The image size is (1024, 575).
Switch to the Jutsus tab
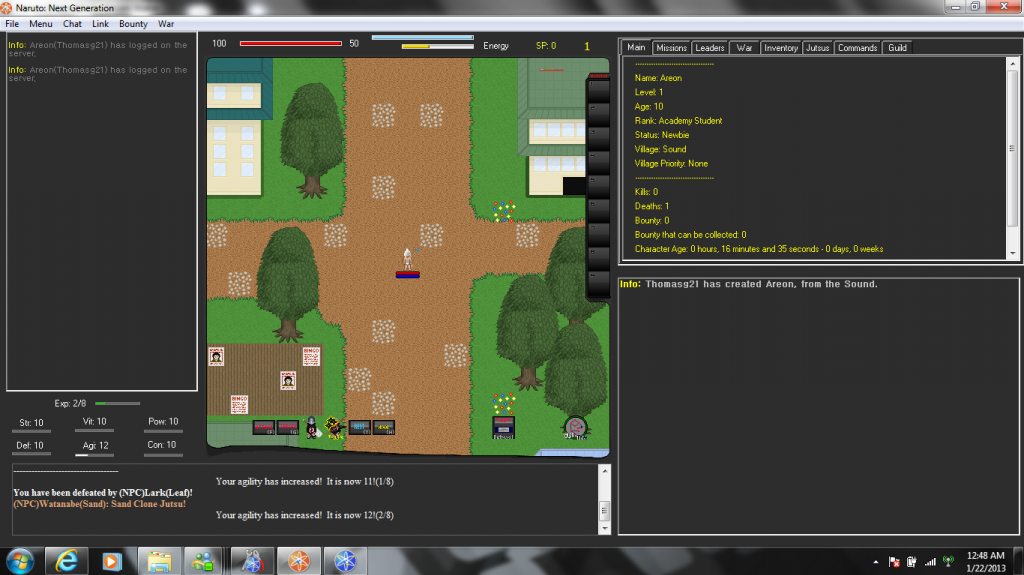[x=817, y=48]
